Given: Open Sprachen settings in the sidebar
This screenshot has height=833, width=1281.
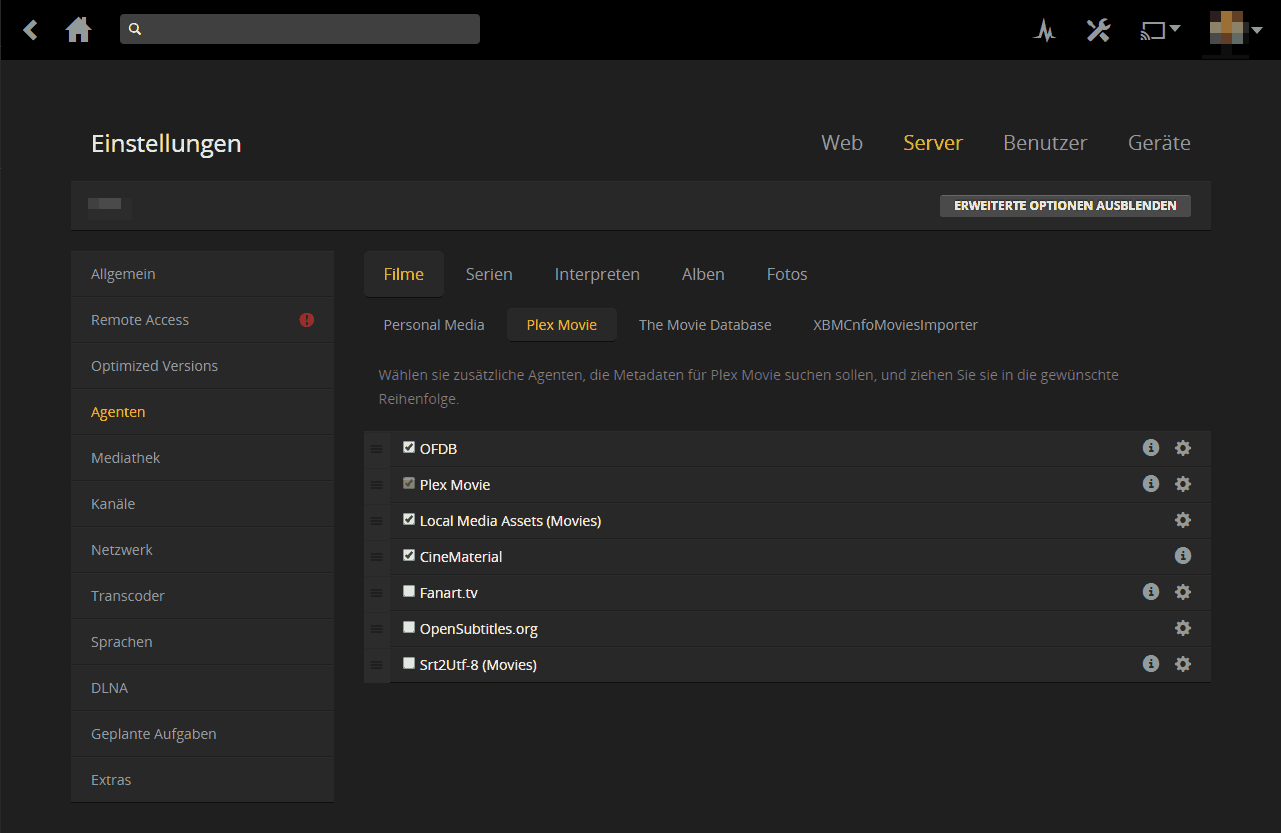Looking at the screenshot, I should coord(202,642).
